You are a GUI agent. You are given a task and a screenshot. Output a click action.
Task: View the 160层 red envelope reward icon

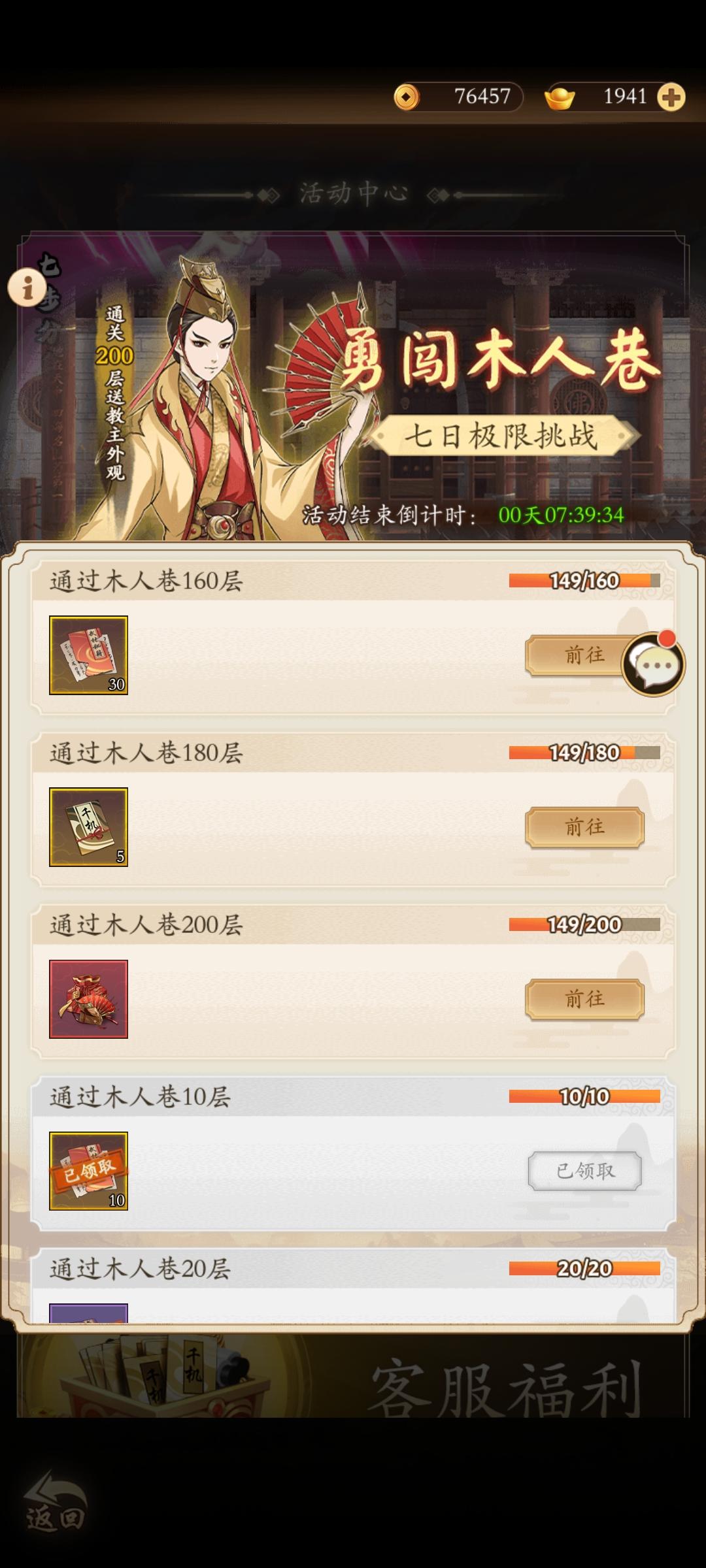(x=88, y=655)
